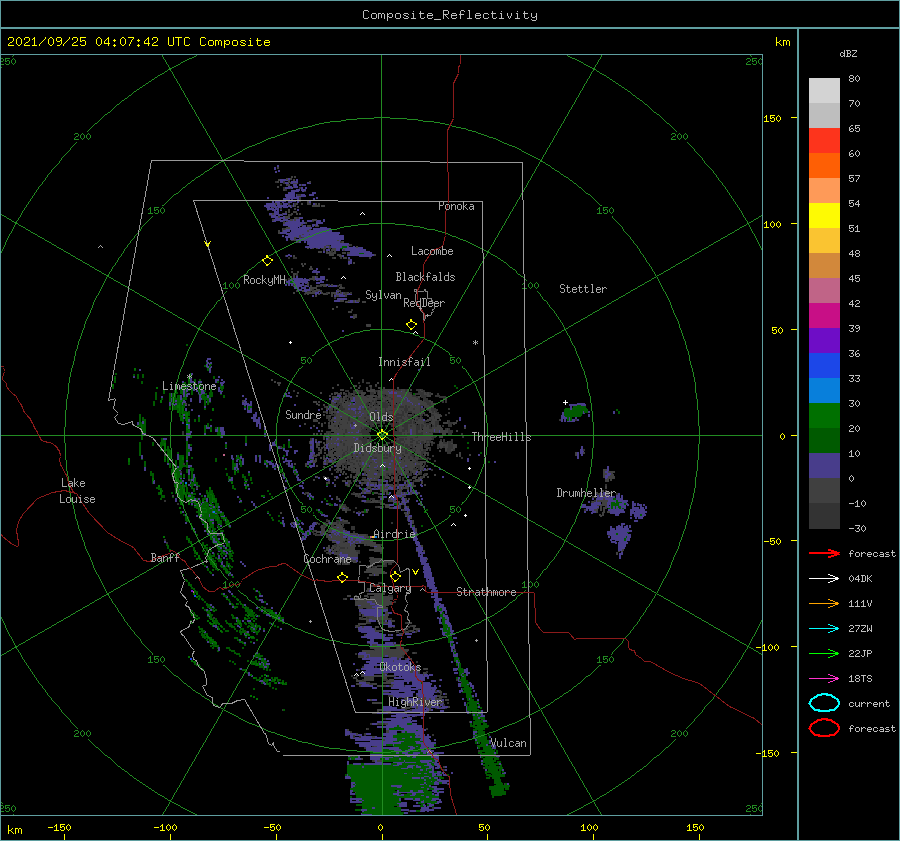
Task: Click the RedDeer city label
Action: click(424, 303)
